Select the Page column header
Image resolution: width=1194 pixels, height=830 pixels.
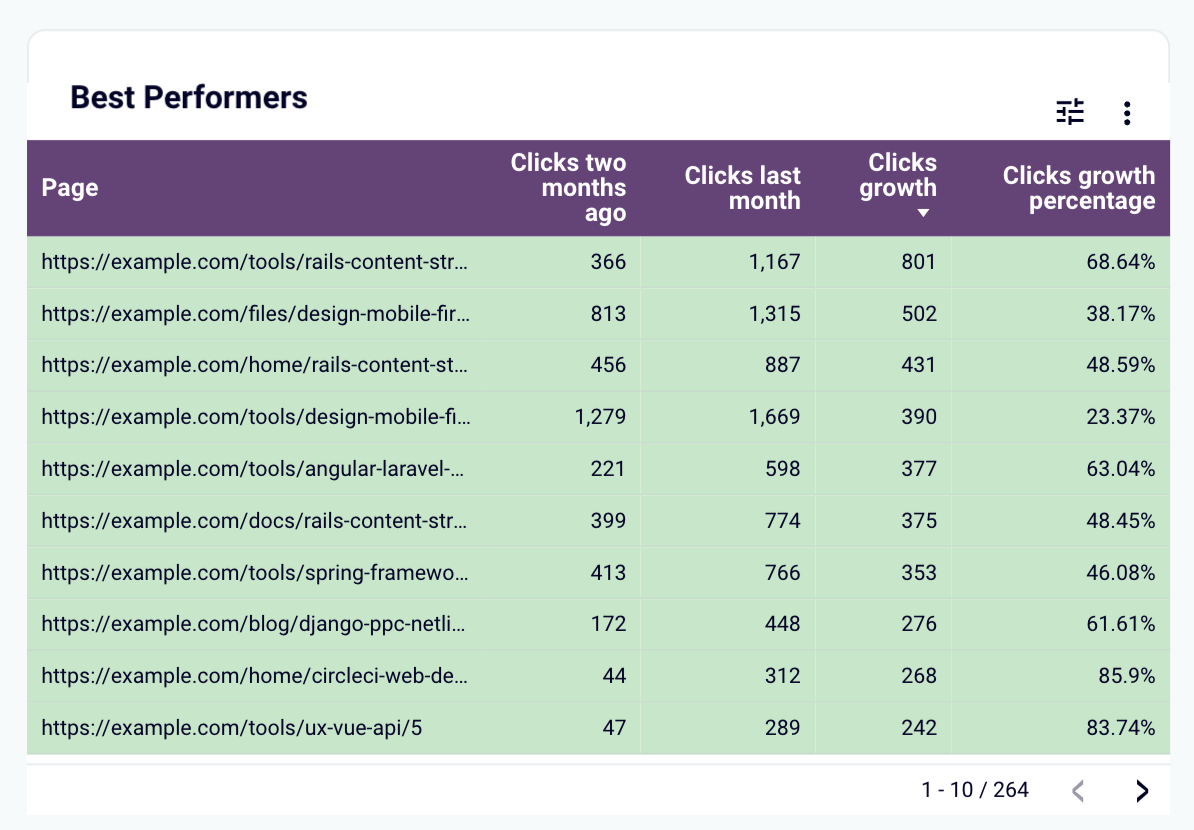pyautogui.click(x=69, y=188)
